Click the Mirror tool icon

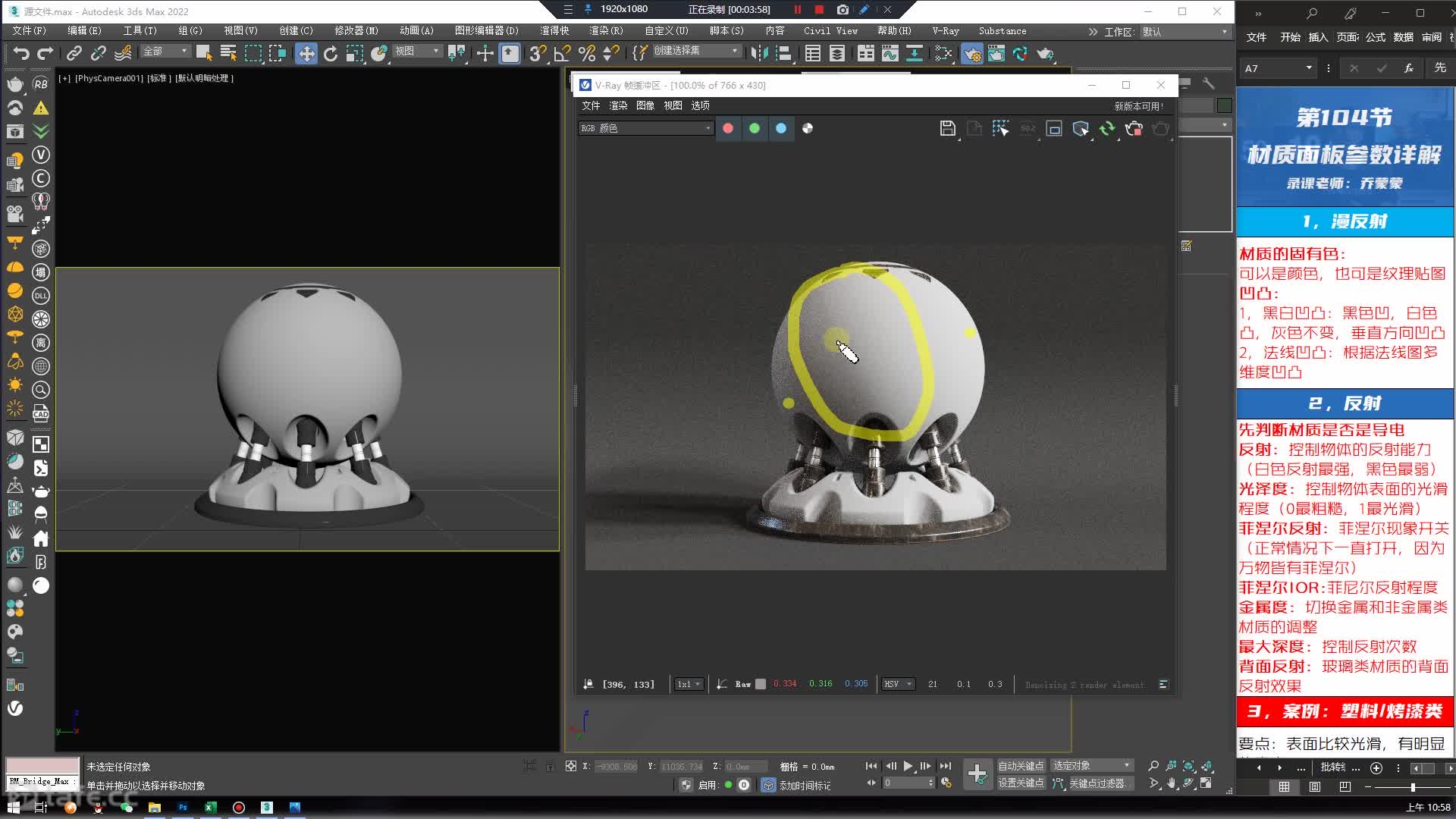(759, 53)
